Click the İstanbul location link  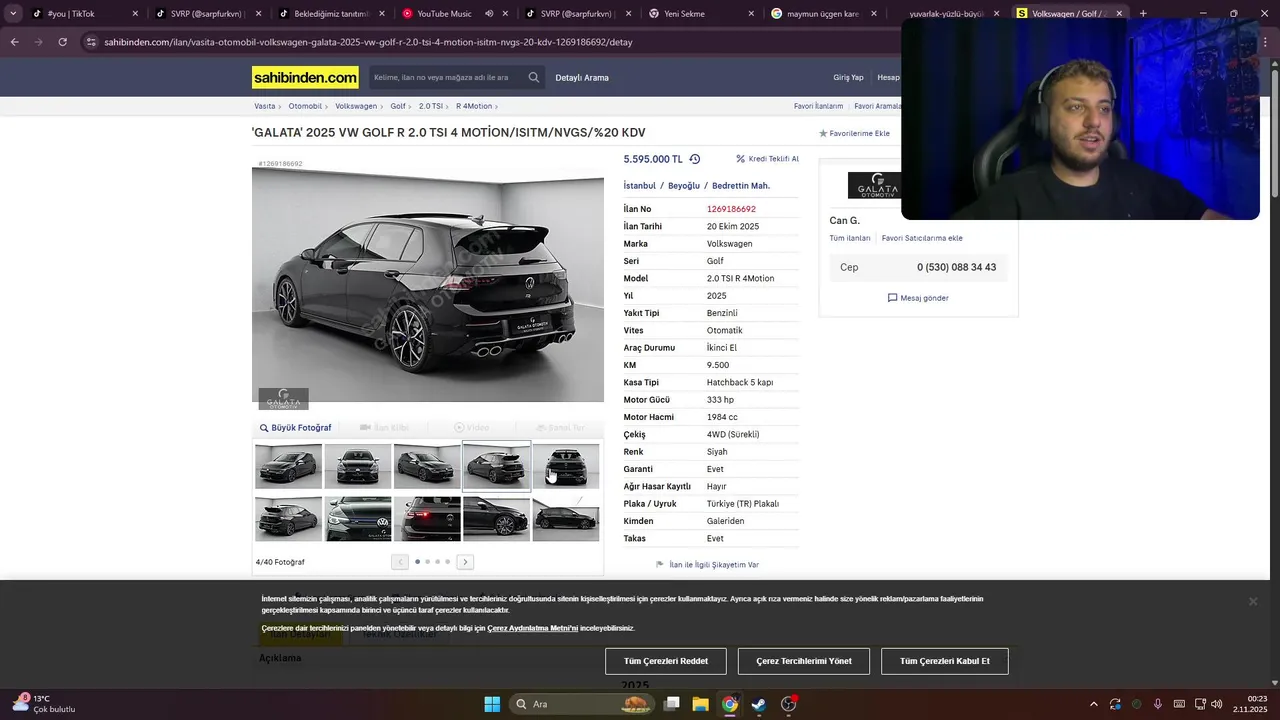tap(640, 186)
